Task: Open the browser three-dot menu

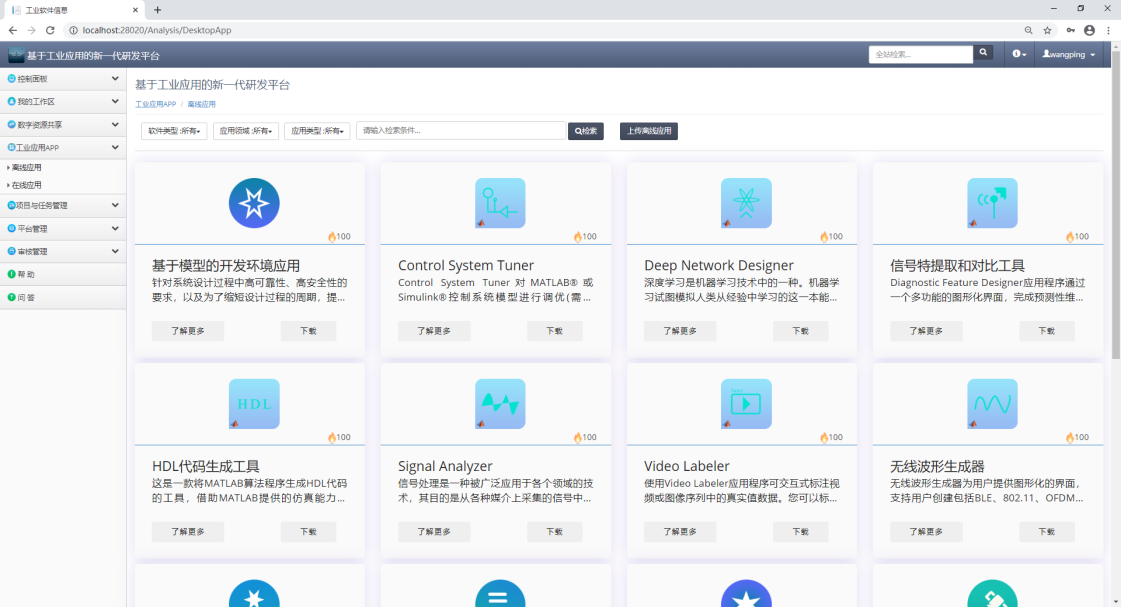Action: point(1108,30)
